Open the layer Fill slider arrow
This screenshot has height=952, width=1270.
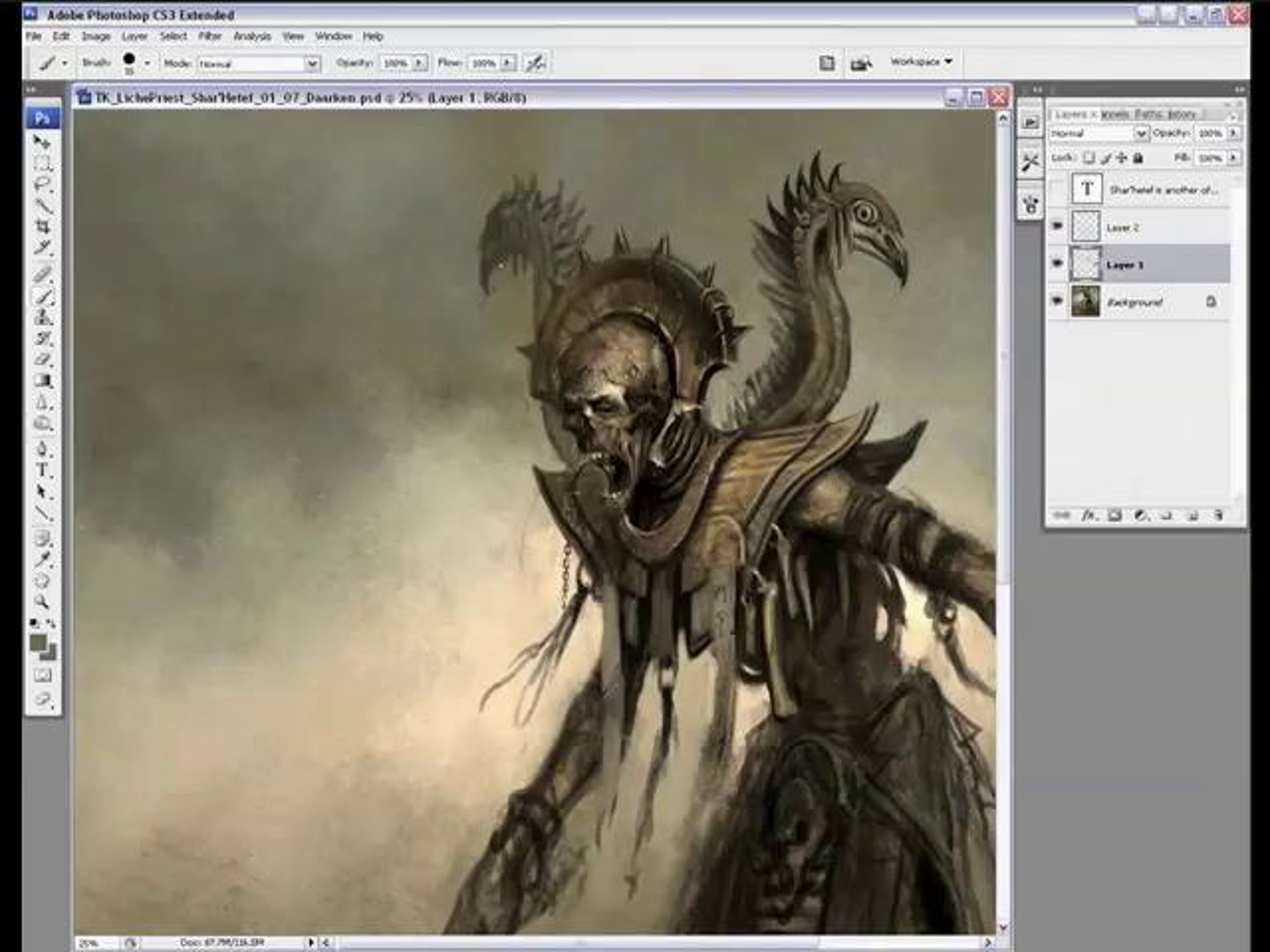coord(1233,157)
